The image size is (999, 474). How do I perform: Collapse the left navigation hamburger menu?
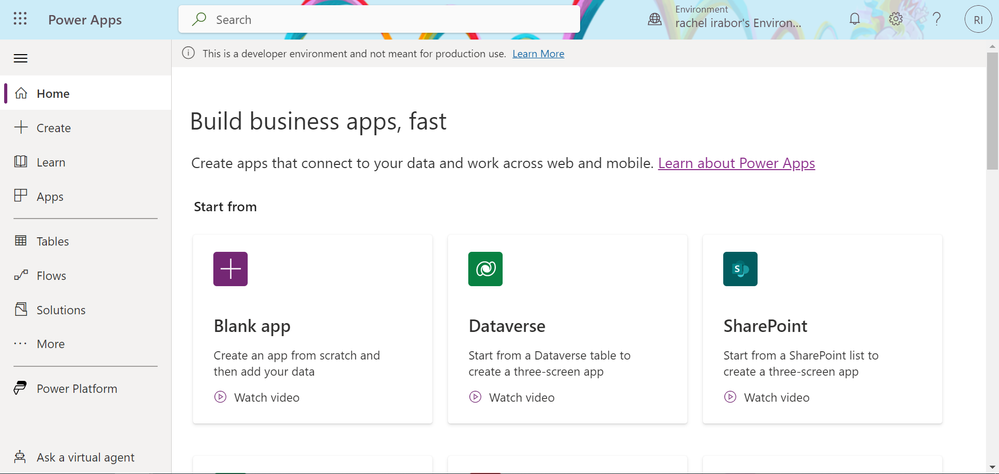20,59
